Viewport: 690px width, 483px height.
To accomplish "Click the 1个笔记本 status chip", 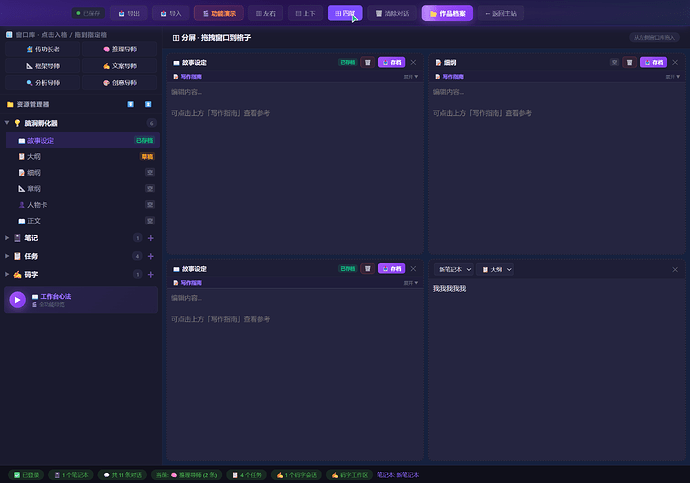I will pyautogui.click(x=71, y=475).
